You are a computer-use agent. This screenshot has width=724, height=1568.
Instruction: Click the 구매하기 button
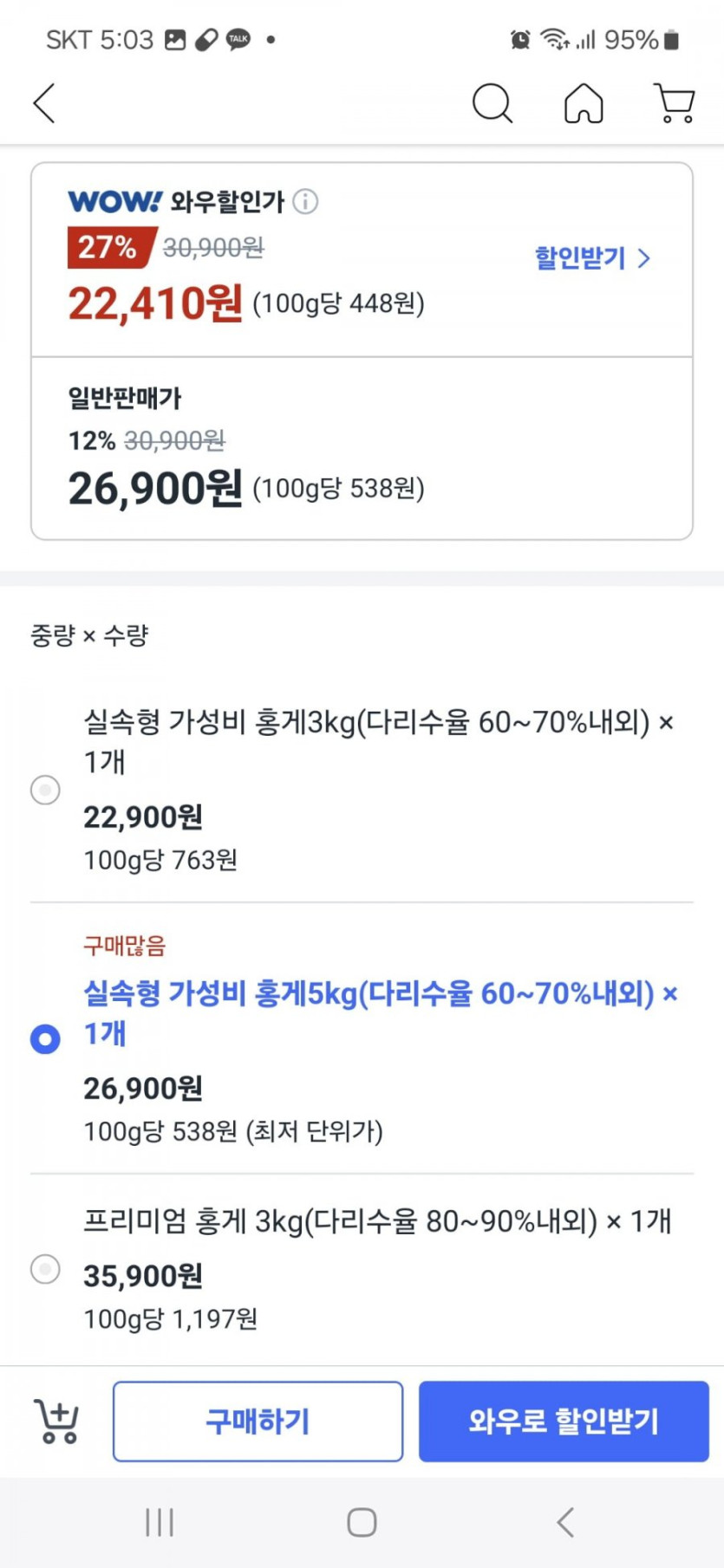click(x=258, y=1422)
